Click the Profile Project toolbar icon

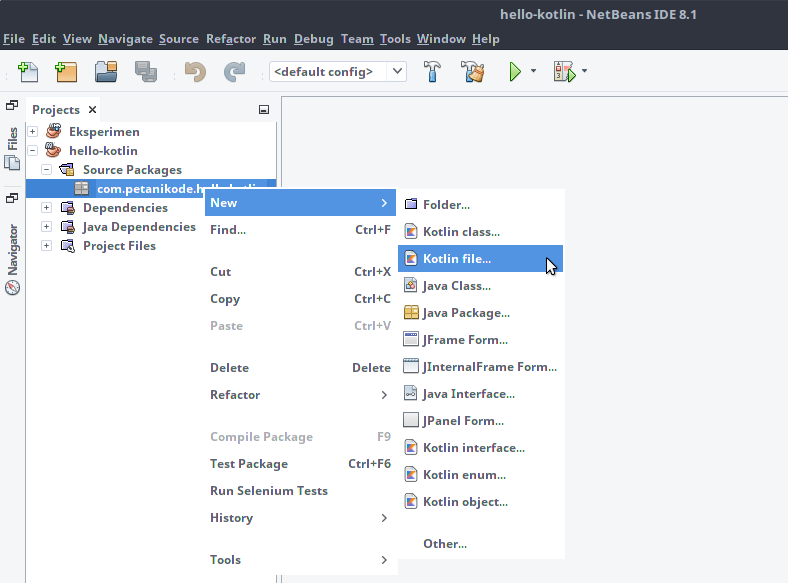(x=564, y=71)
